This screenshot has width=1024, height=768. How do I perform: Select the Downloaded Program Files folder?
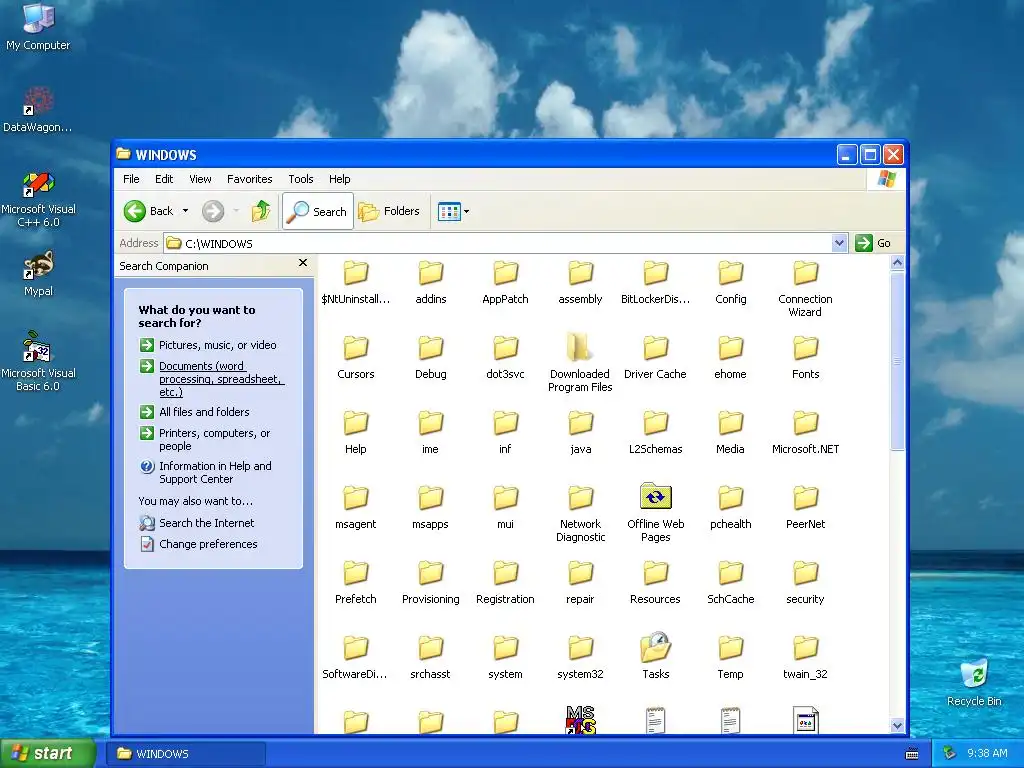click(580, 362)
